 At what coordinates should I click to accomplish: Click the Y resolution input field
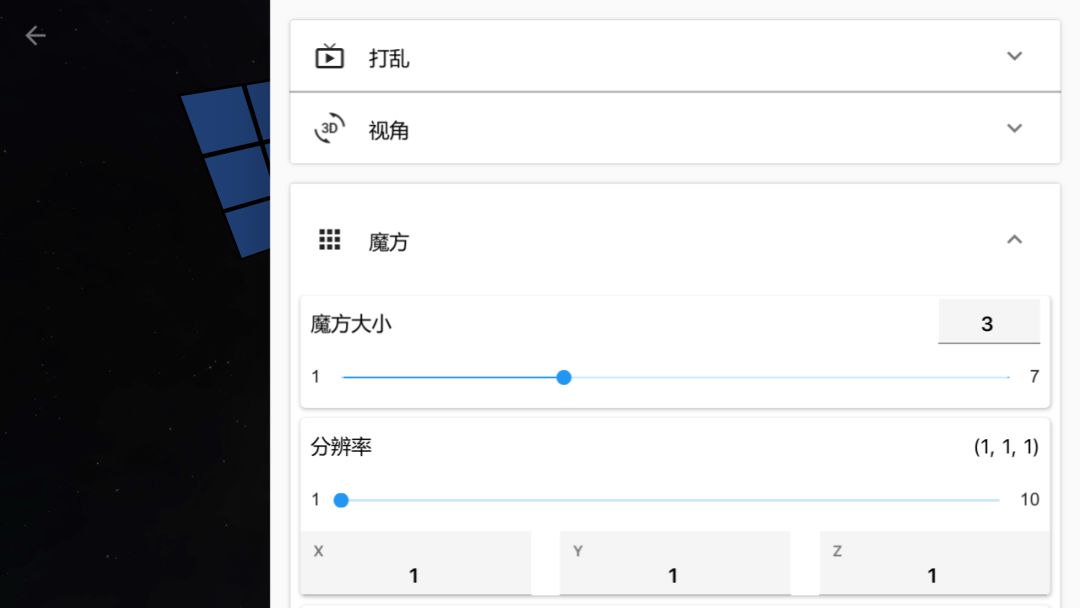click(x=673, y=564)
